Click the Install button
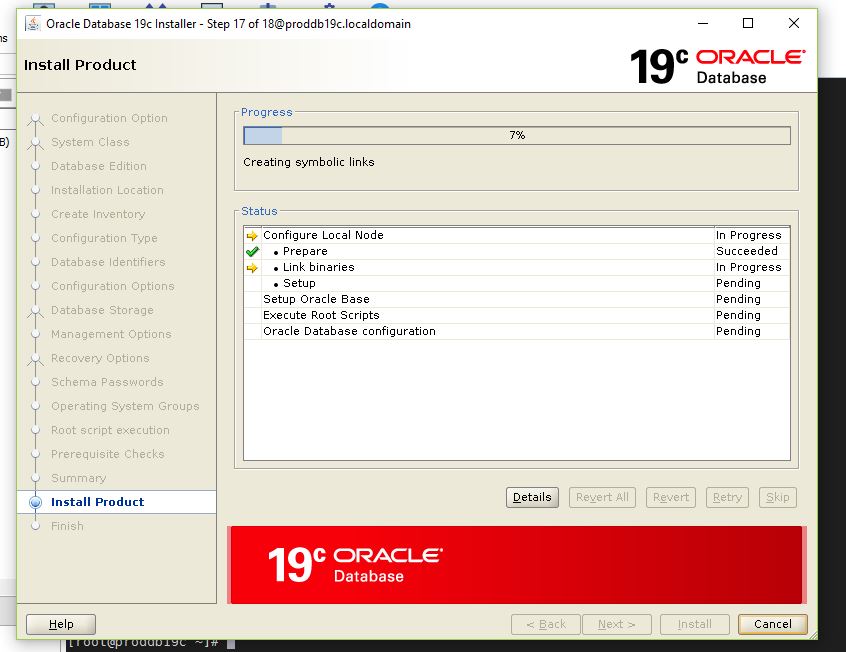846x652 pixels. pos(694,623)
